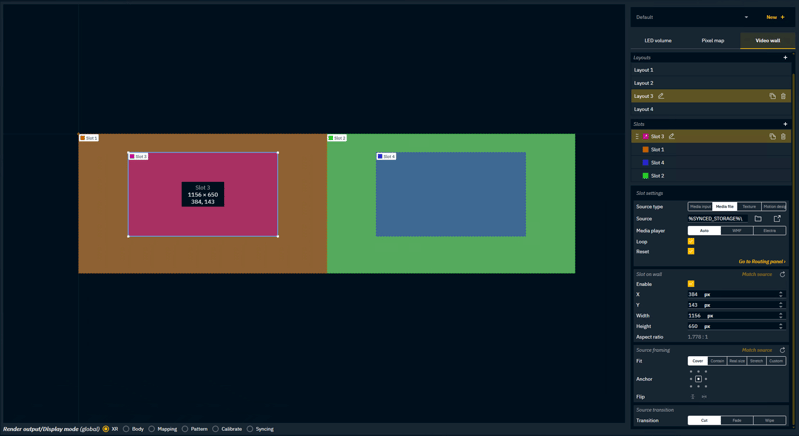799x436 pixels.
Task: Duplicate Layout 3 with the copy icon
Action: pyautogui.click(x=773, y=96)
